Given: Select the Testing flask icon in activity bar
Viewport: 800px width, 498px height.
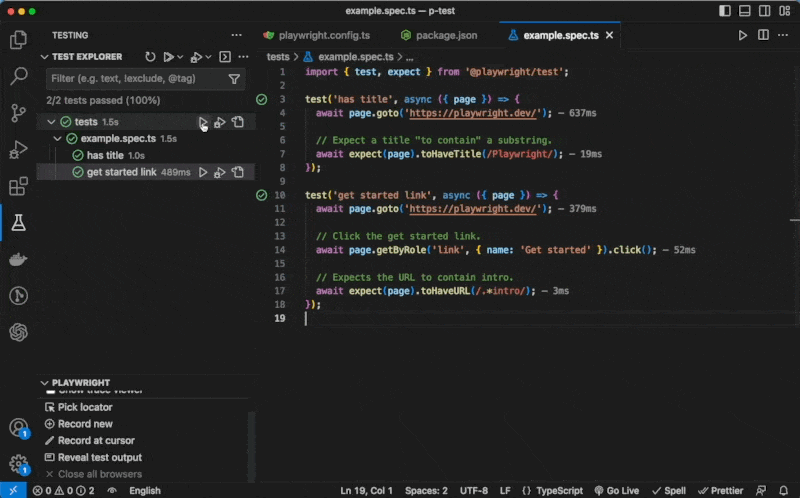Looking at the screenshot, I should pos(18,222).
